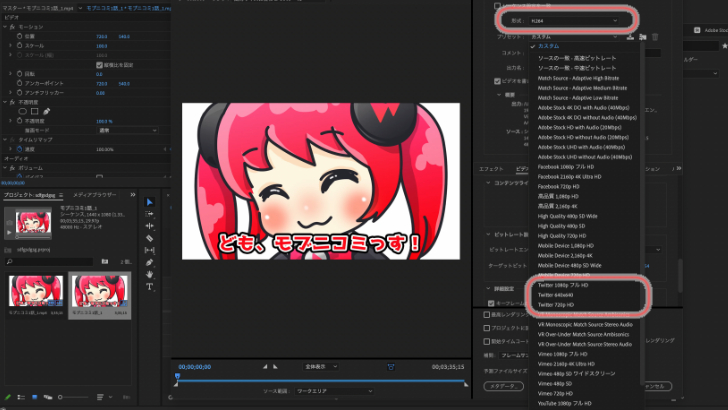Select the Selection arrow tool
The height and width of the screenshot is (410, 728).
pos(150,202)
